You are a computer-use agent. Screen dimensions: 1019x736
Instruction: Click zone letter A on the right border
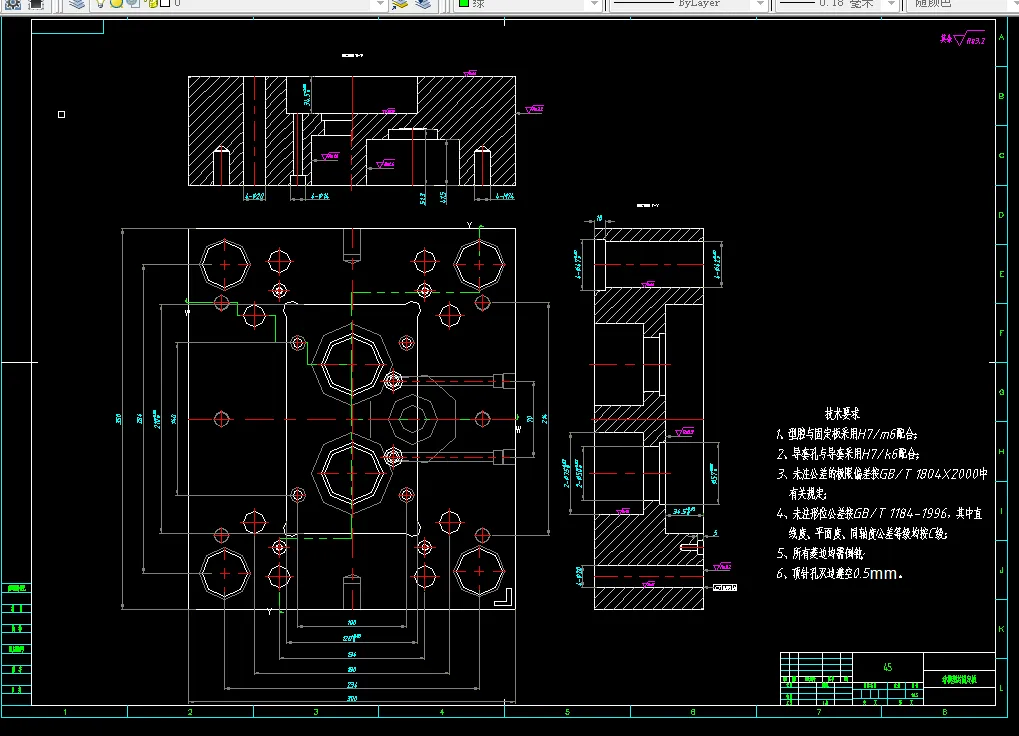1001,37
